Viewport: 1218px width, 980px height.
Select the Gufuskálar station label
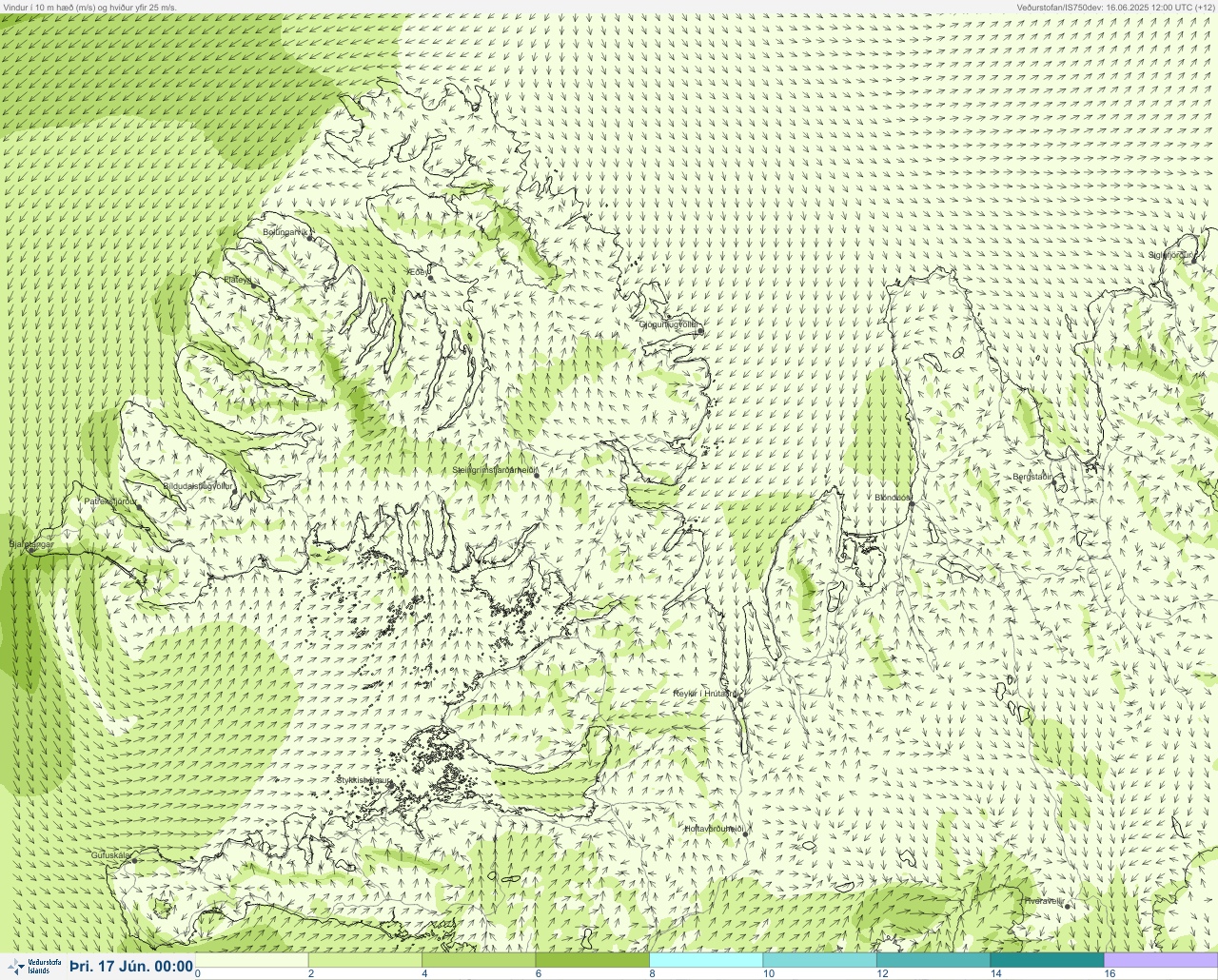tap(110, 855)
